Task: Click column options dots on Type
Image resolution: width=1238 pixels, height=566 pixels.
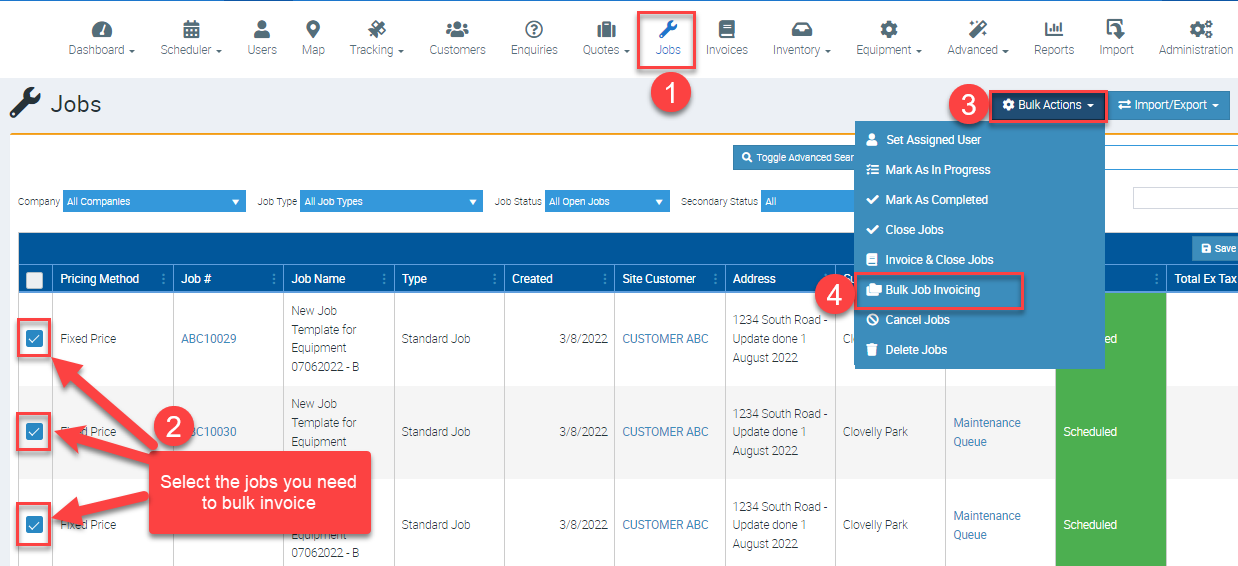Action: (x=494, y=279)
